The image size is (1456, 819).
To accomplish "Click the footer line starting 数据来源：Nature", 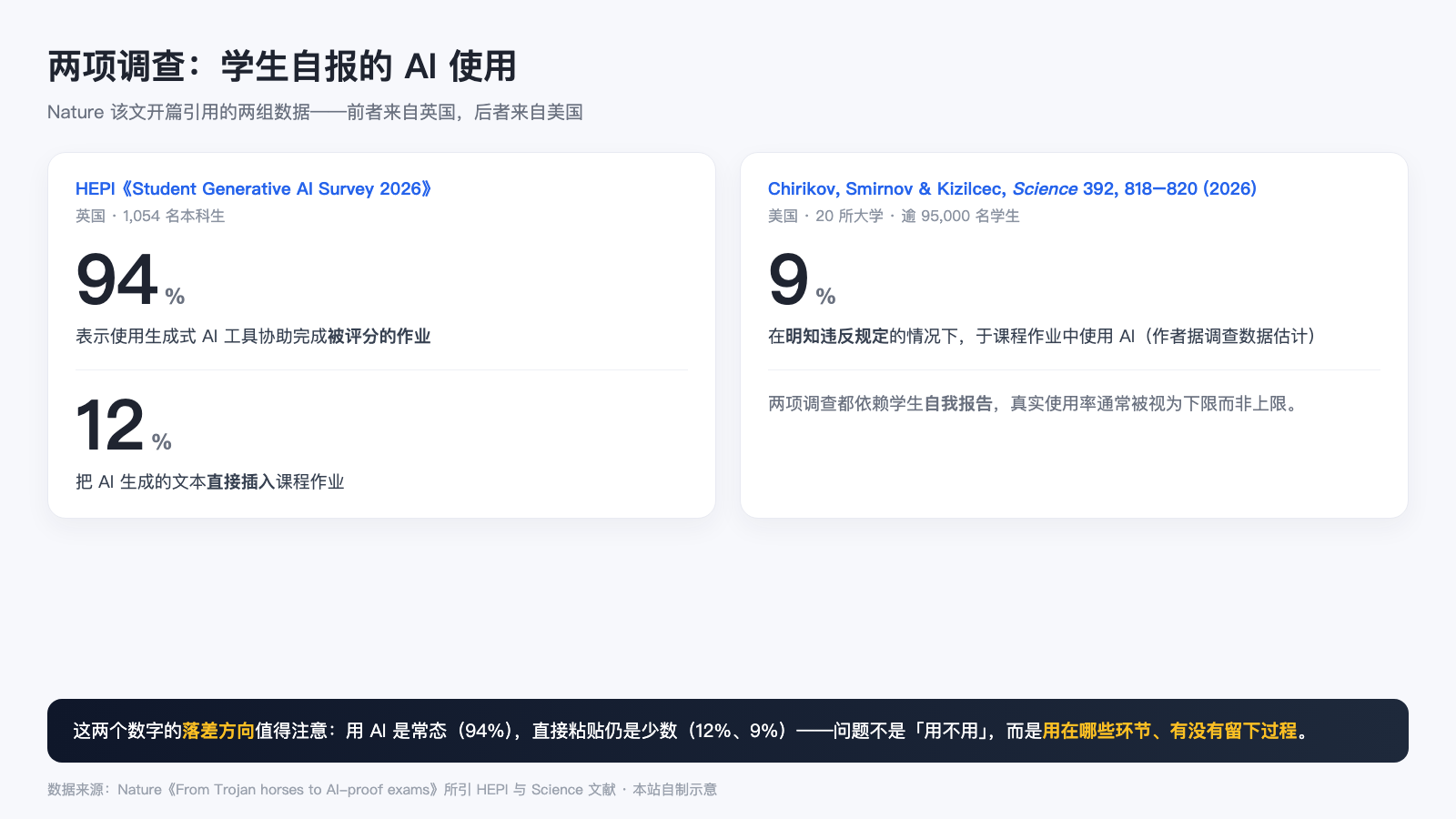I will (382, 789).
